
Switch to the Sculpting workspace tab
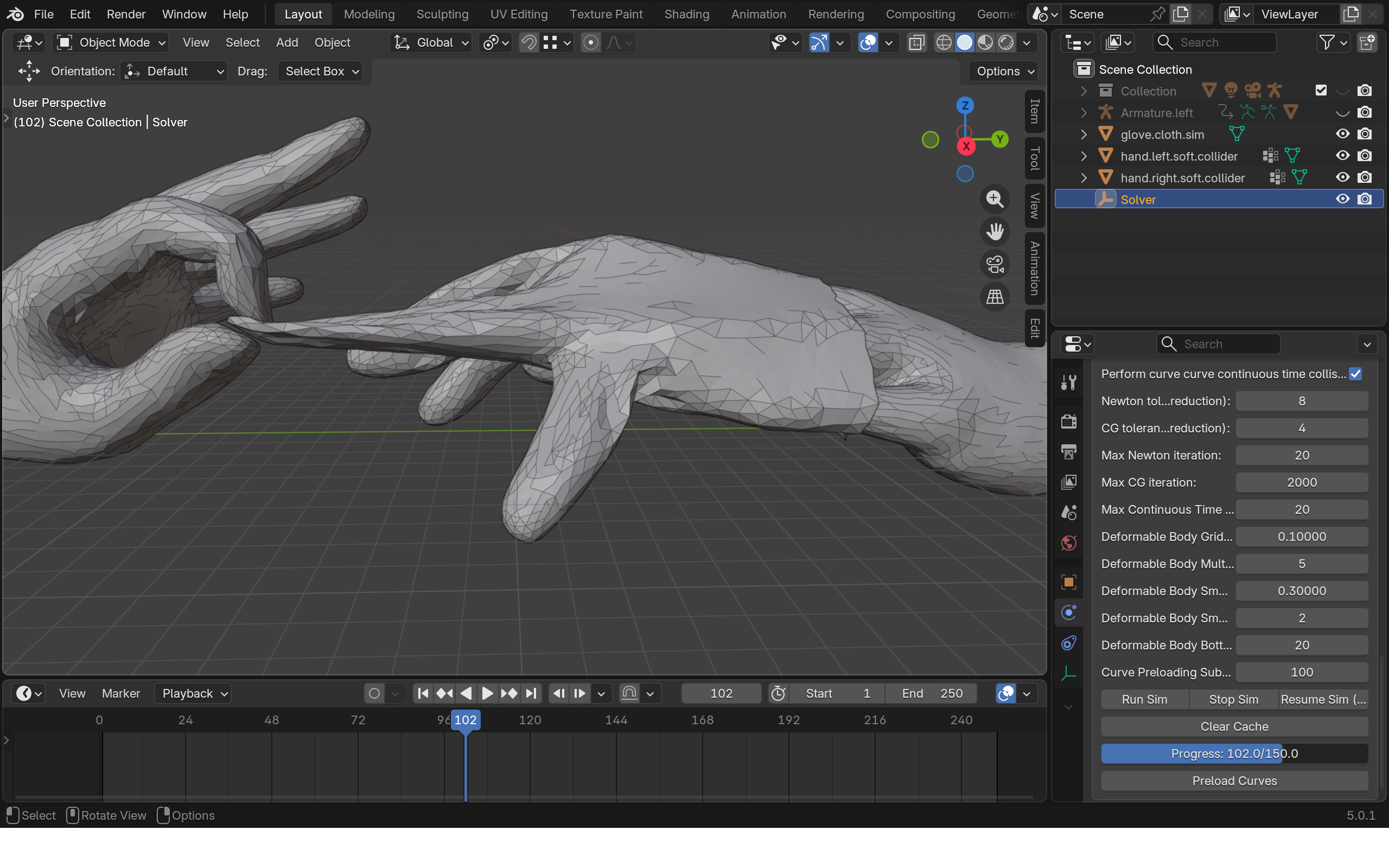[442, 14]
